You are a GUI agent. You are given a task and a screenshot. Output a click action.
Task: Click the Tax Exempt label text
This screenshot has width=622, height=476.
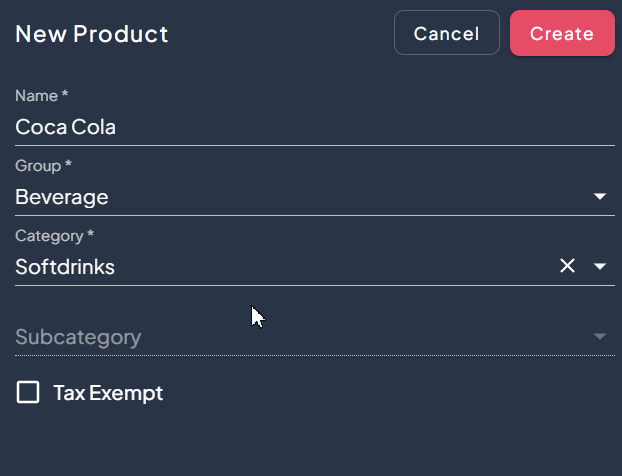(x=108, y=393)
